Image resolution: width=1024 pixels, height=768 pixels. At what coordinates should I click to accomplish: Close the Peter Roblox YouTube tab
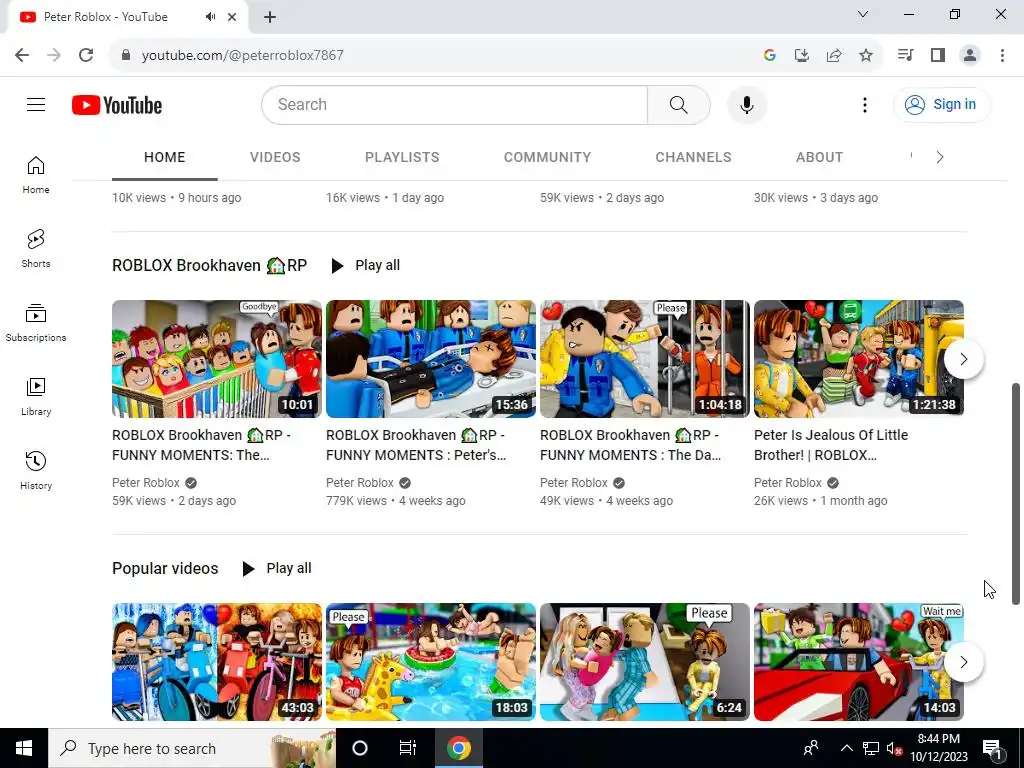coord(232,17)
